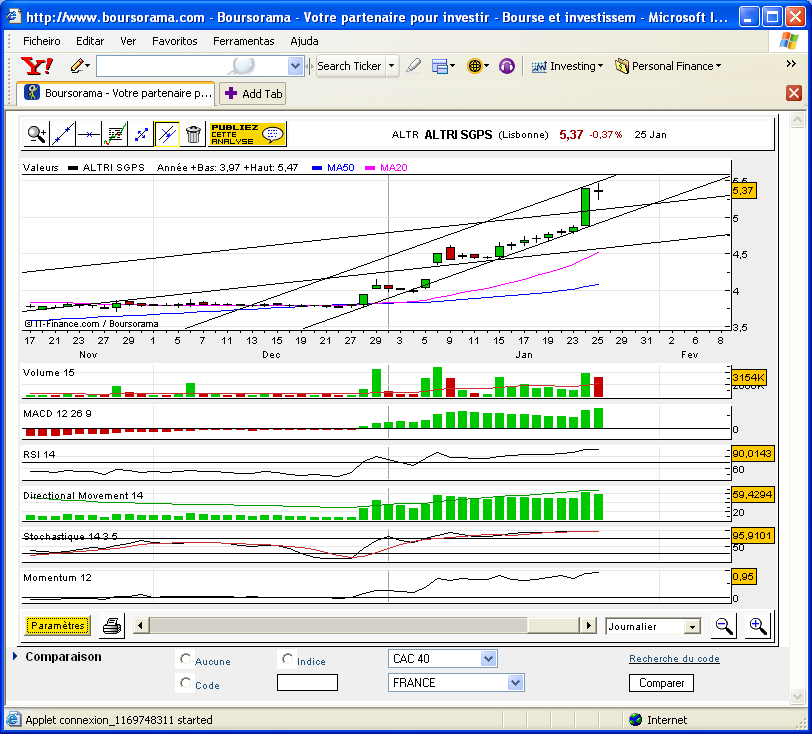Click the 5,37 price label on chart axis

click(743, 191)
